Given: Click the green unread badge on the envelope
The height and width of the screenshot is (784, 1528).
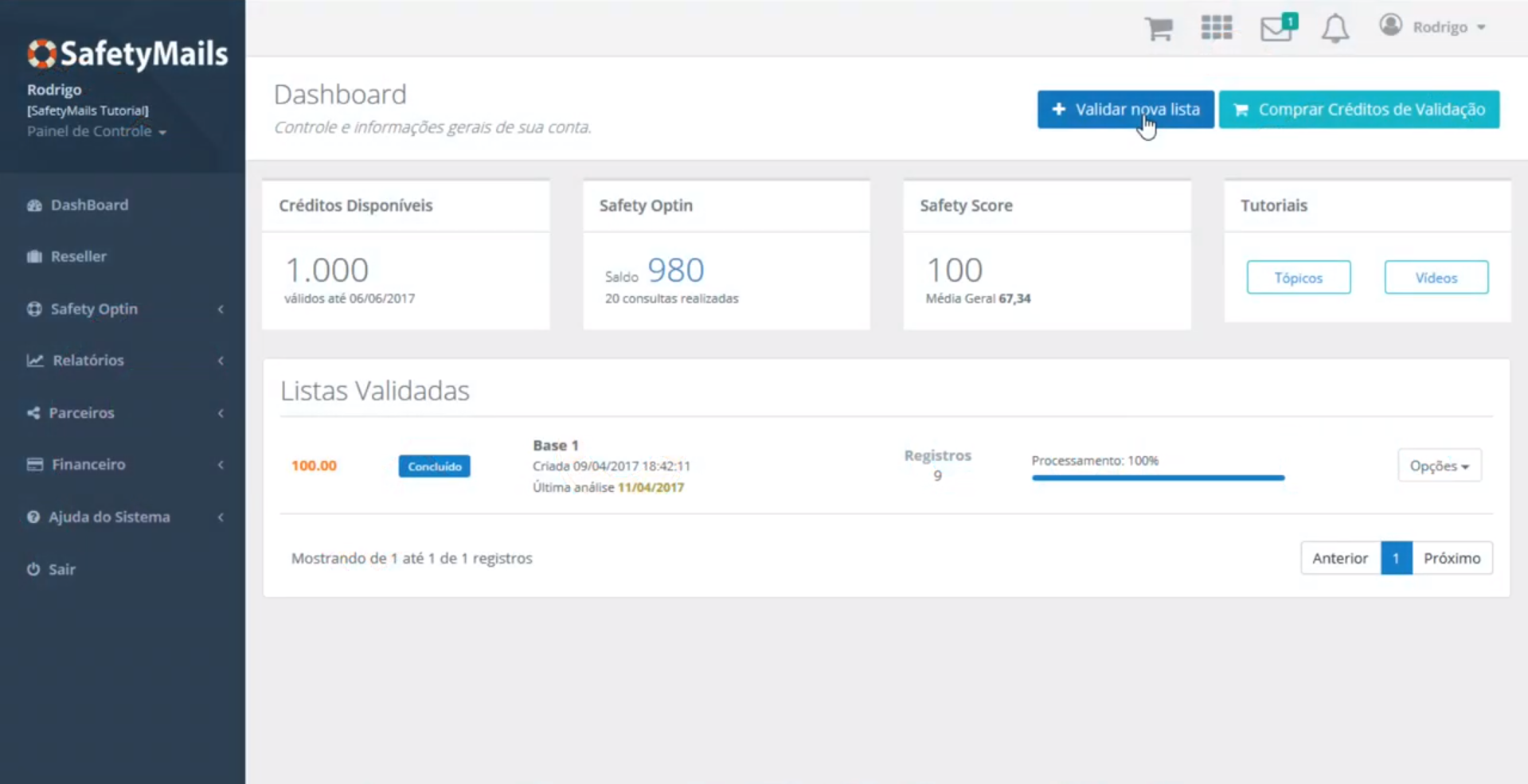Looking at the screenshot, I should (1290, 21).
